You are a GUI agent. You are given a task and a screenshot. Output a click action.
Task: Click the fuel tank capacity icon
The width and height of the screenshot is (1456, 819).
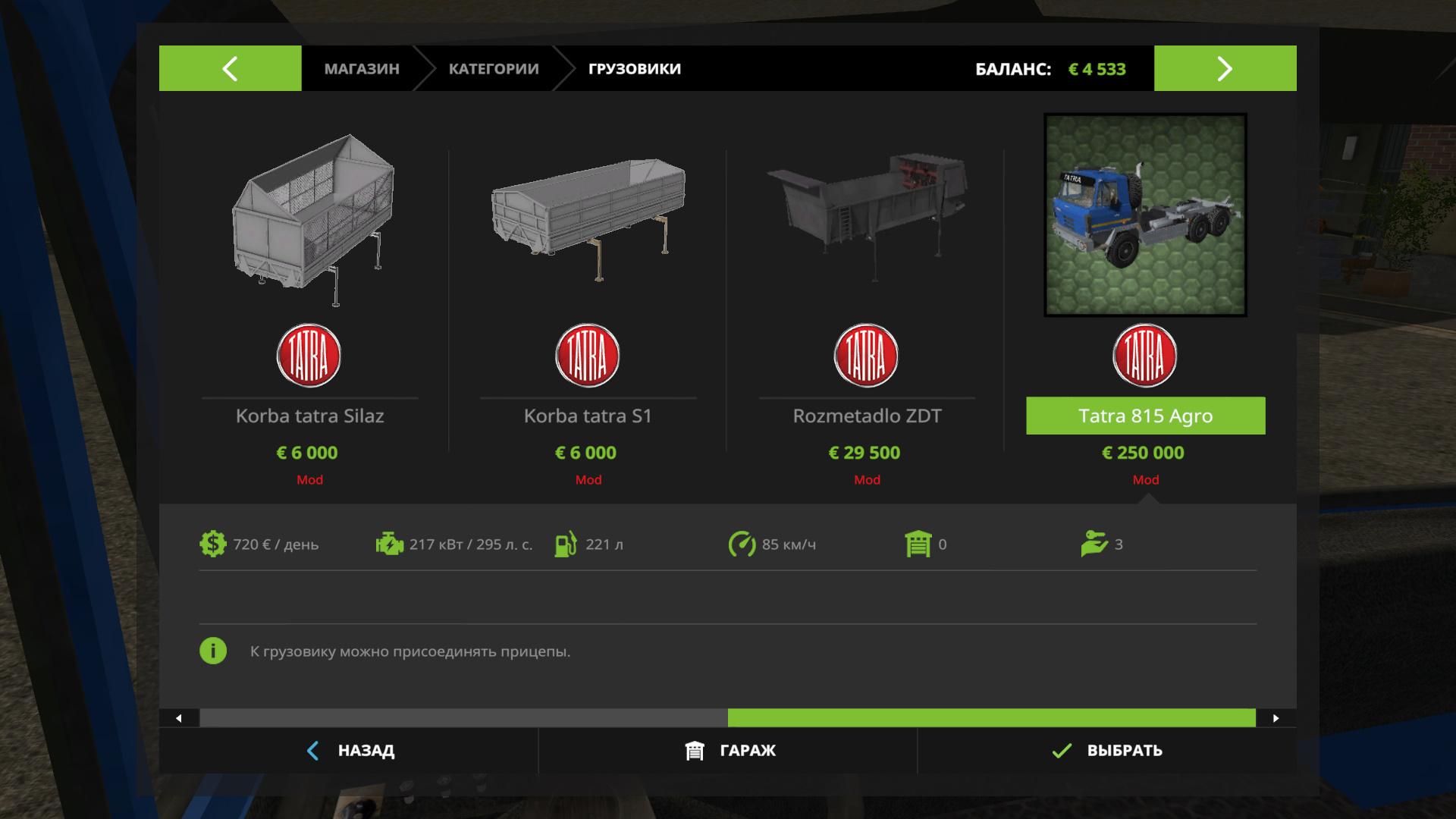[565, 544]
